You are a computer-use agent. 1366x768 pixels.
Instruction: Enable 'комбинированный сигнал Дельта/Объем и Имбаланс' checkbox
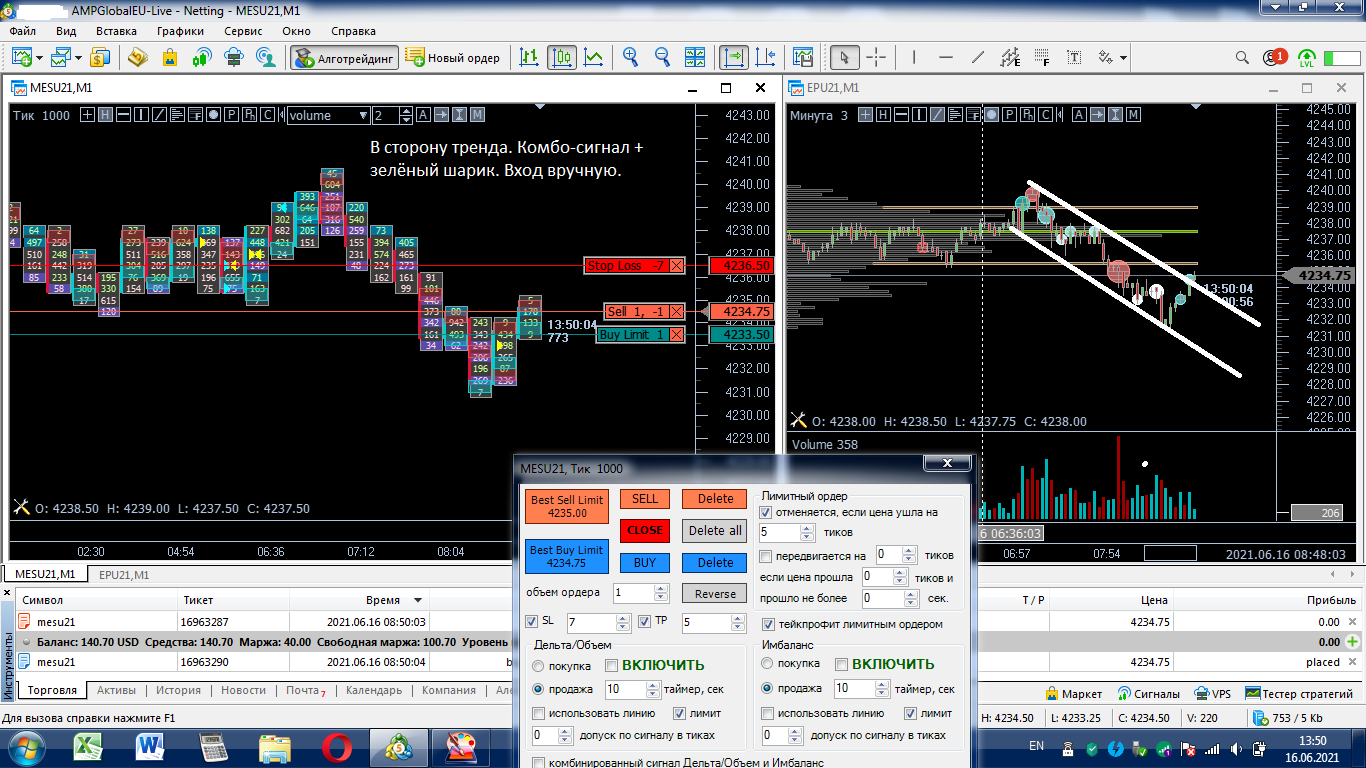[x=539, y=763]
